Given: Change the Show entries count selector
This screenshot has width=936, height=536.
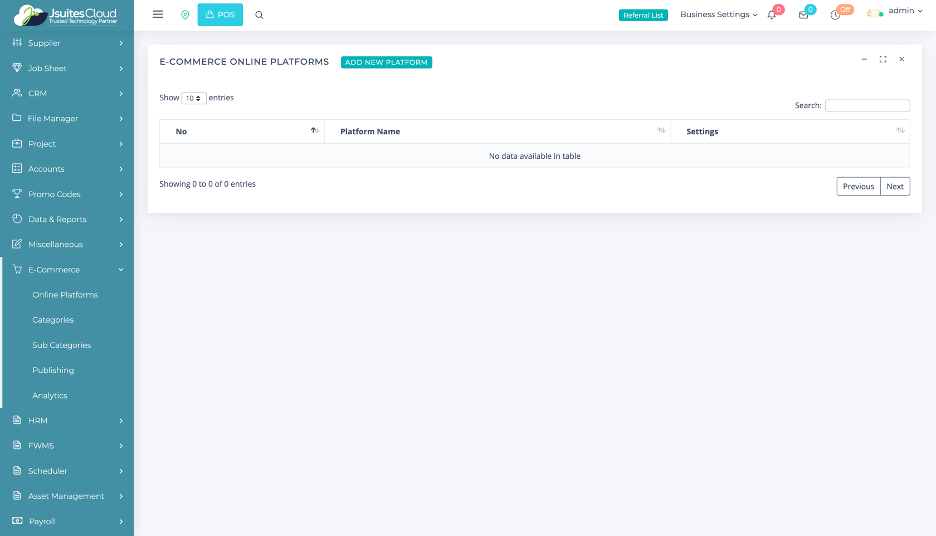Looking at the screenshot, I should click(194, 98).
